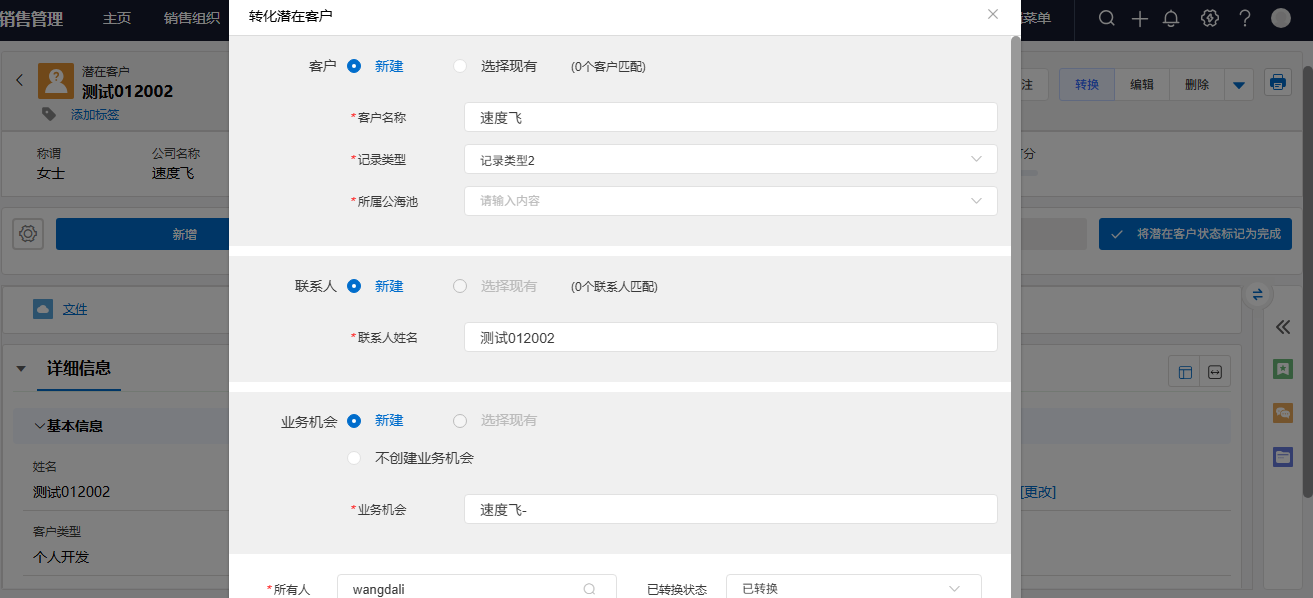
Task: Open the help question mark icon
Action: (x=1244, y=18)
